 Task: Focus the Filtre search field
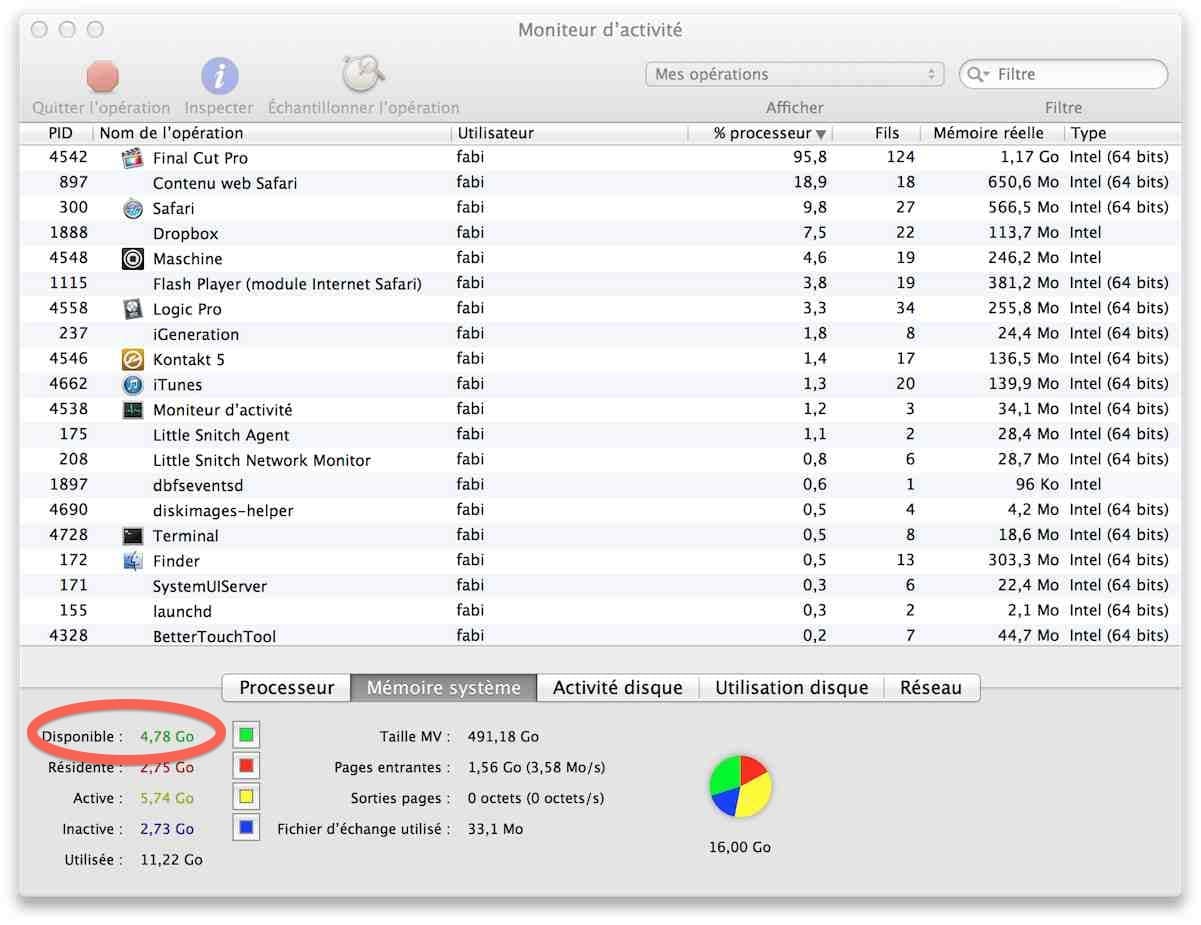(1064, 74)
